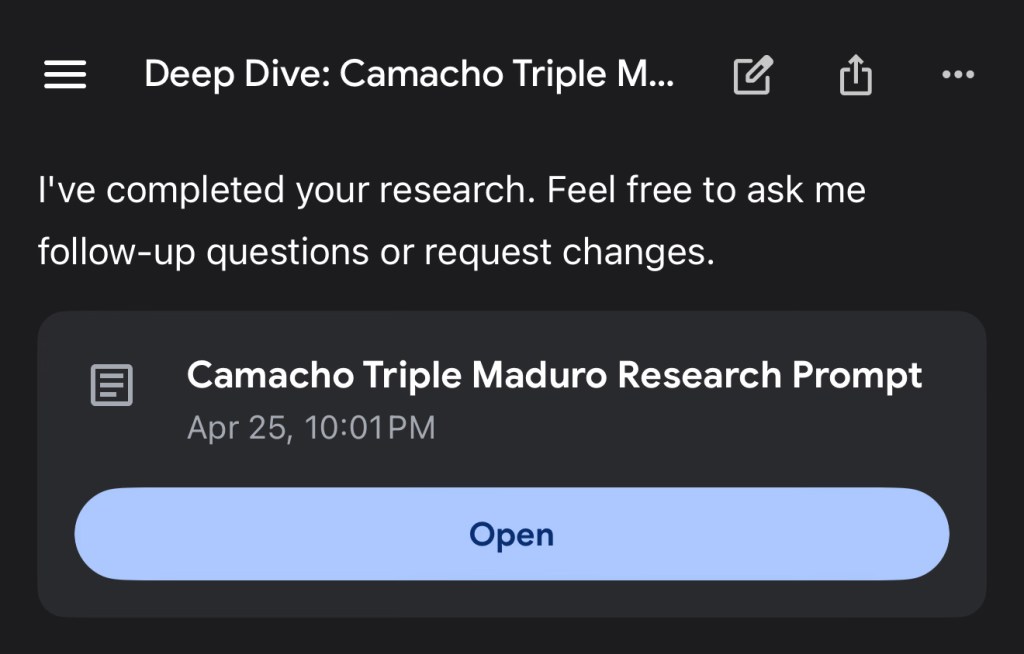Select the report file glyph beside the title
The height and width of the screenshot is (654, 1024).
point(112,385)
